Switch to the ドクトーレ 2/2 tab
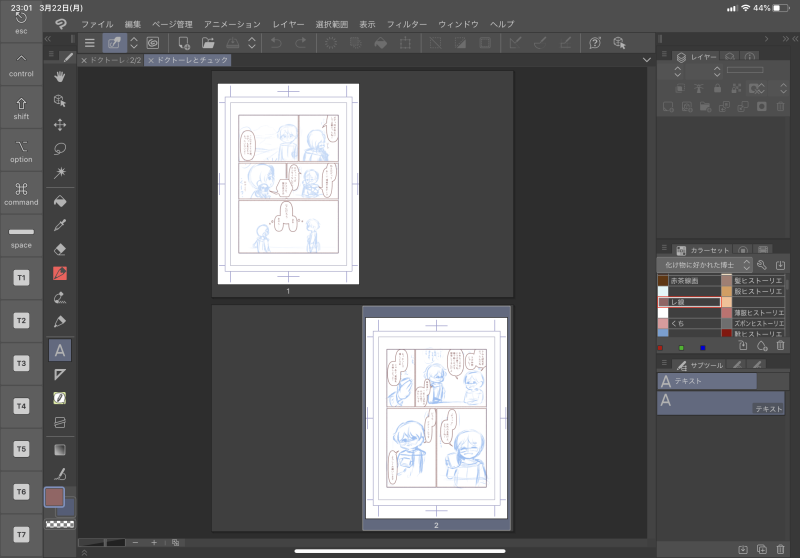 click(116, 60)
